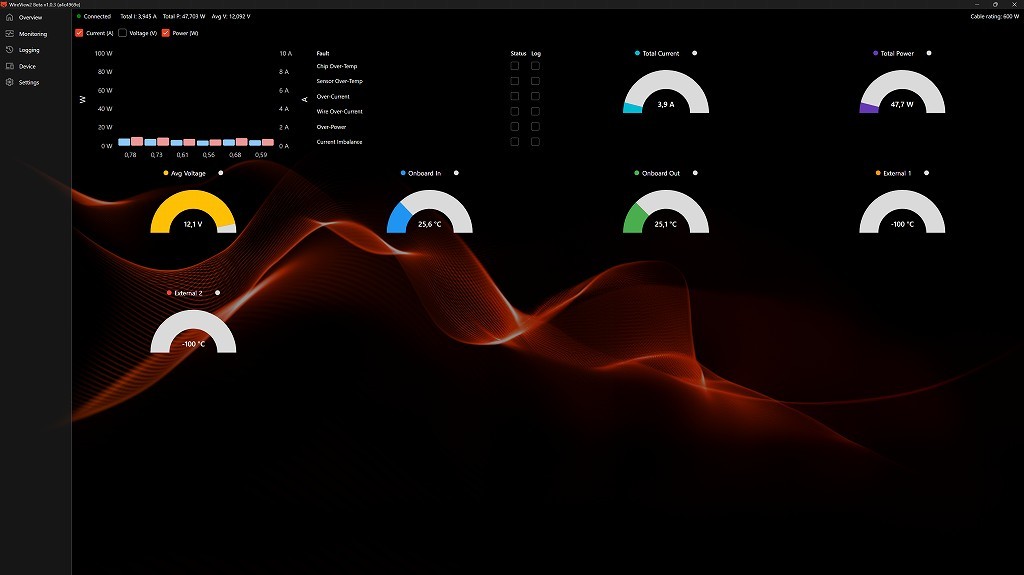This screenshot has height=575, width=1024.
Task: Click the white dot beside Total Current
Action: 695,53
